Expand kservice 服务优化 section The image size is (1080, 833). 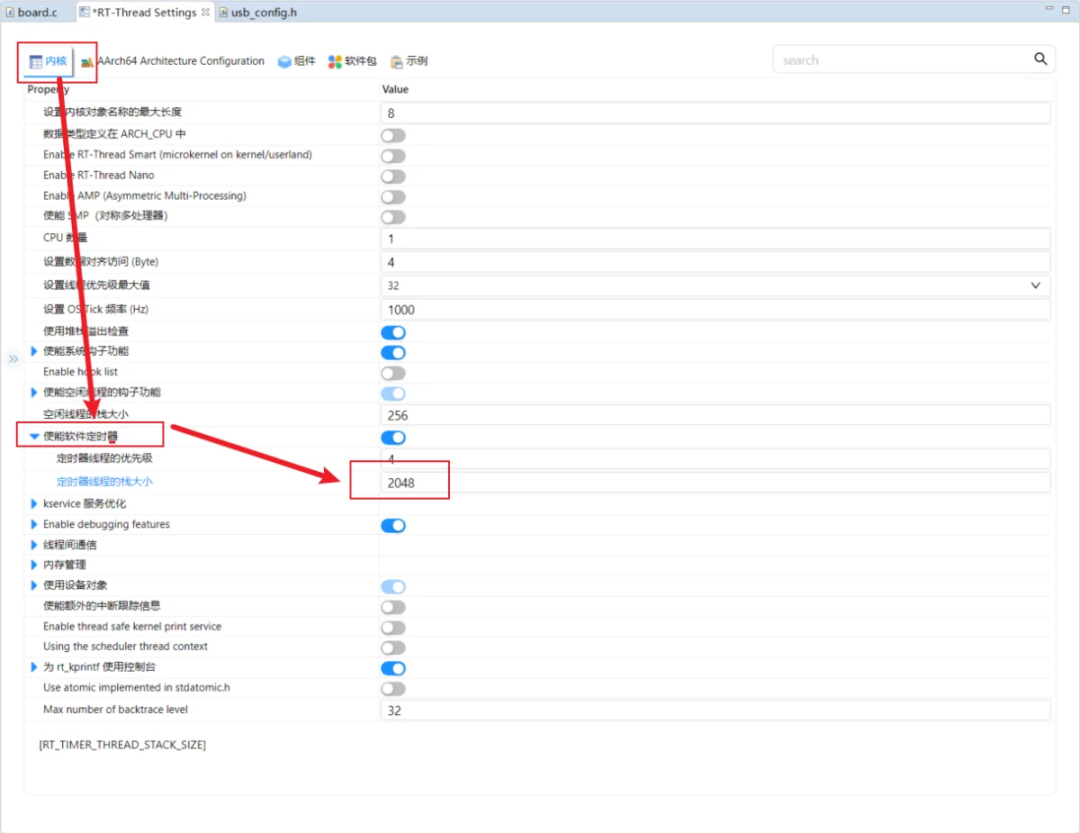pos(34,504)
